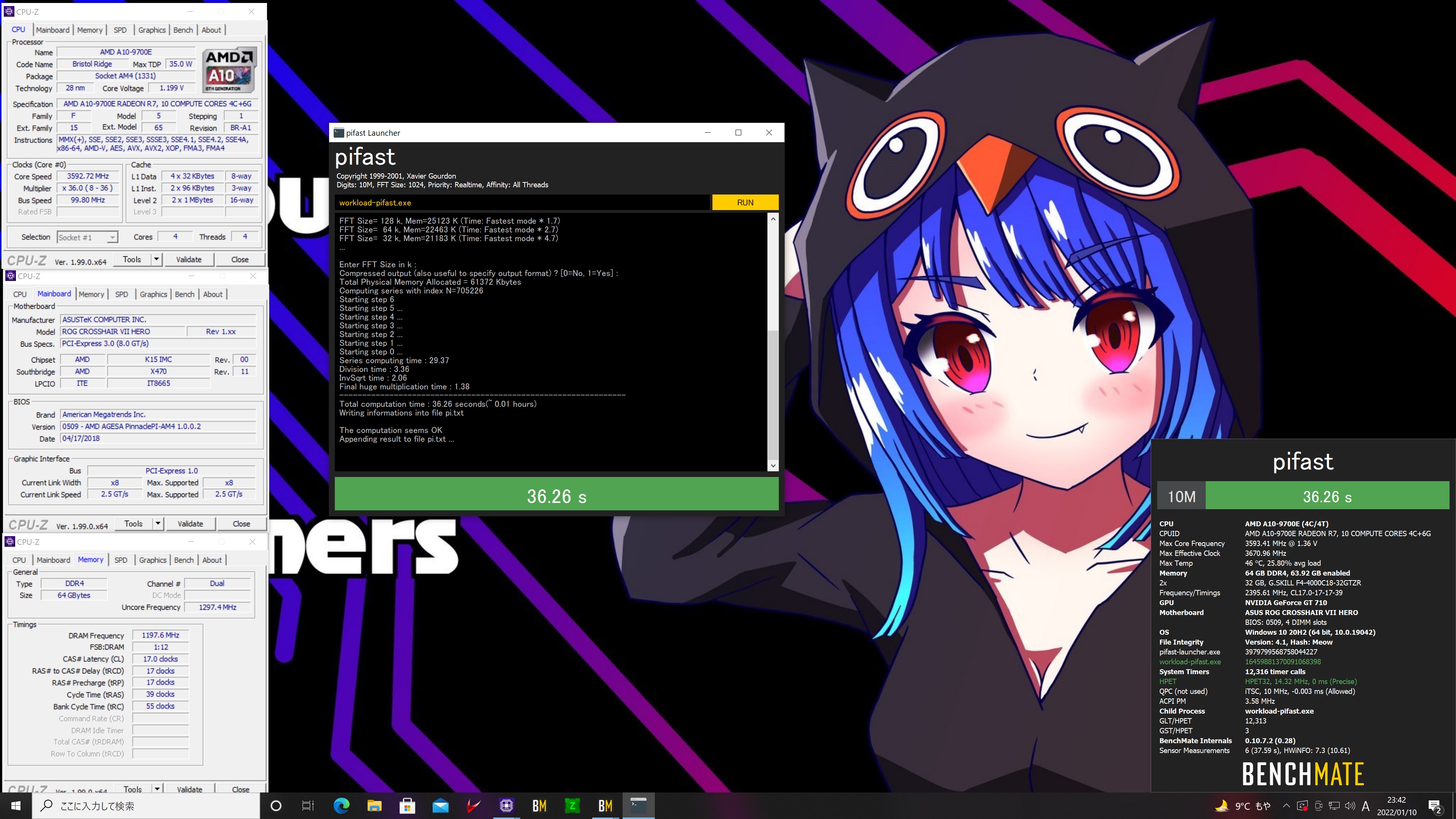Click the CAS# Latency value '17.0 clocks'
This screenshot has width=1456, height=819.
160,659
